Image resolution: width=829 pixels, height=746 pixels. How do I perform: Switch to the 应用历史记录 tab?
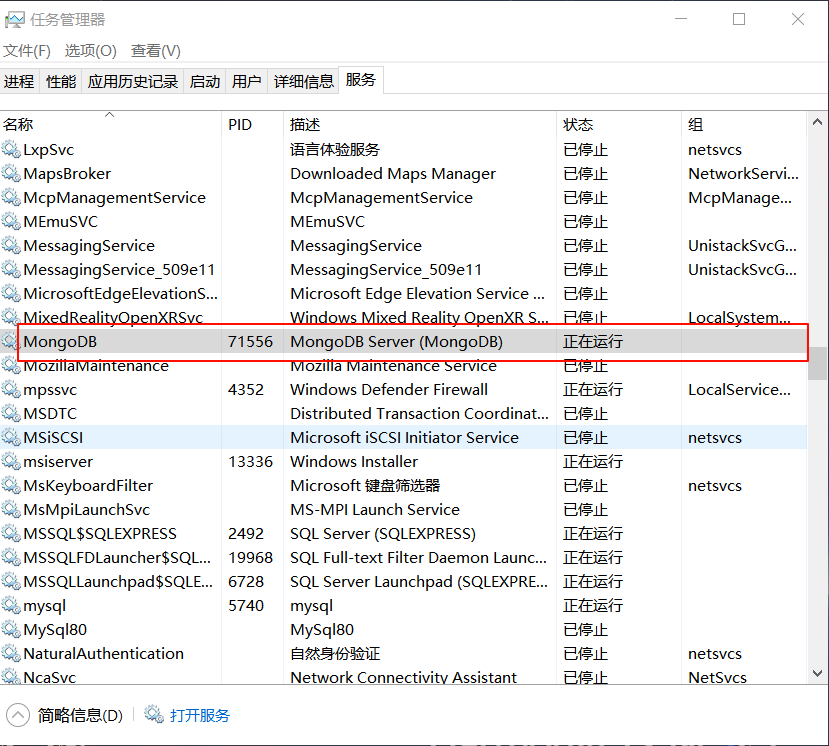[x=133, y=81]
